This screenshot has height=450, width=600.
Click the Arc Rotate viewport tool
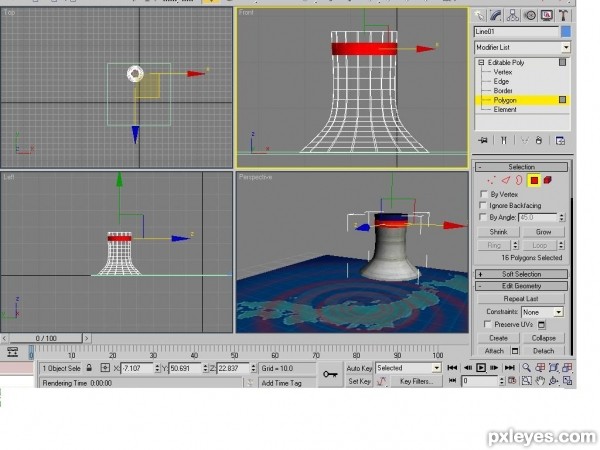coord(553,381)
